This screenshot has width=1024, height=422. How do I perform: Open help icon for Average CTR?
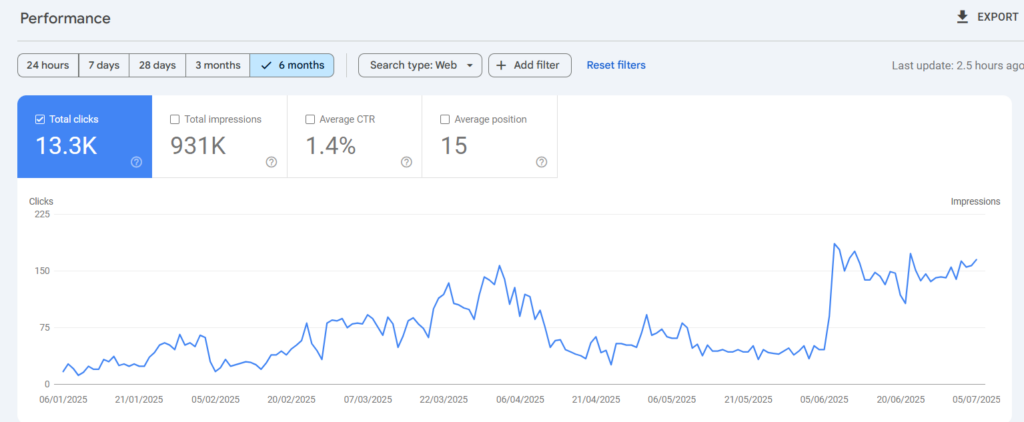pyautogui.click(x=406, y=162)
